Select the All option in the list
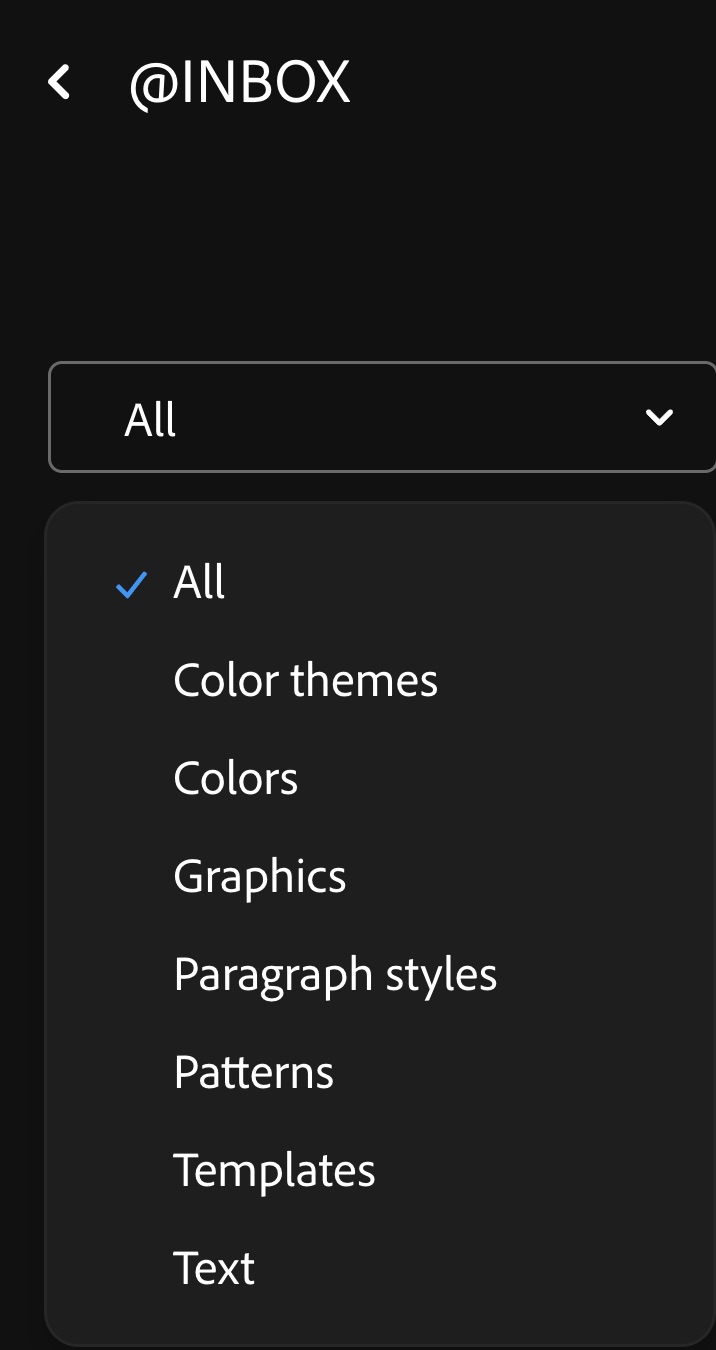The height and width of the screenshot is (1350, 716). [x=199, y=583]
